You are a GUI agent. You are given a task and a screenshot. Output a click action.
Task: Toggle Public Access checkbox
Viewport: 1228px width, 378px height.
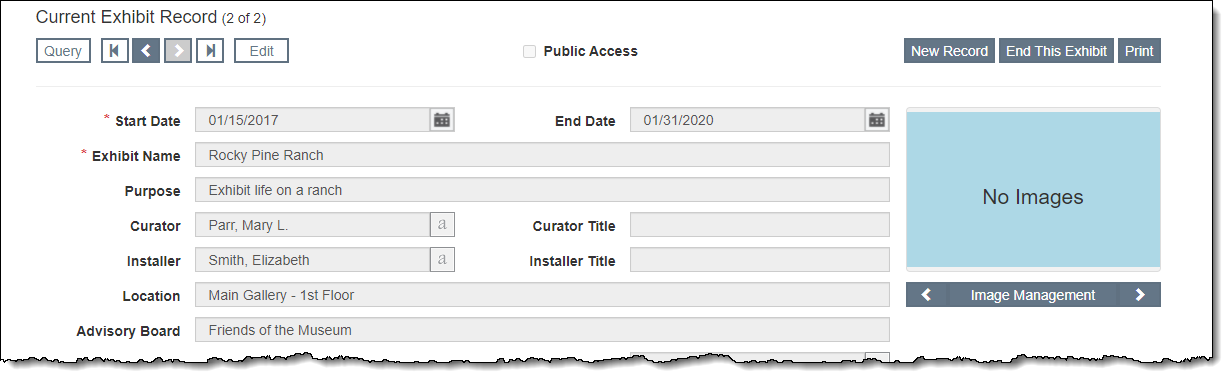[x=530, y=52]
